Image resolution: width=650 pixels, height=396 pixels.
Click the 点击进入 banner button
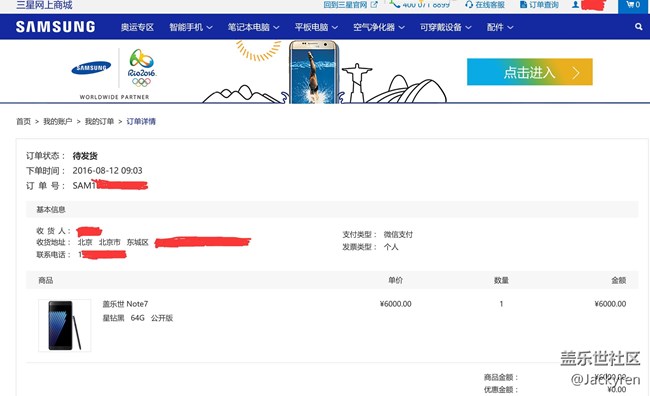tap(529, 72)
